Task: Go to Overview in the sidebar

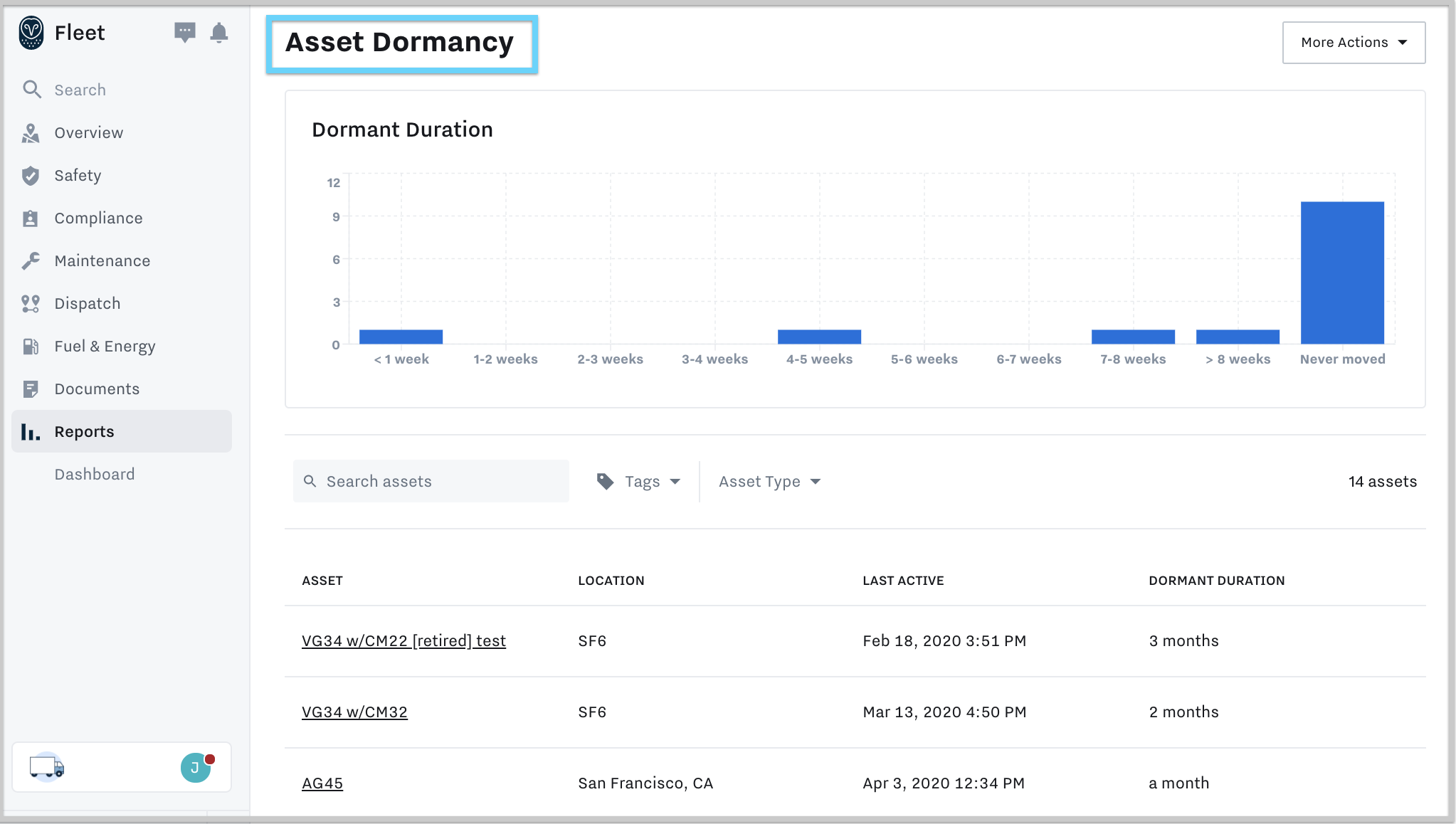Action: click(x=89, y=133)
